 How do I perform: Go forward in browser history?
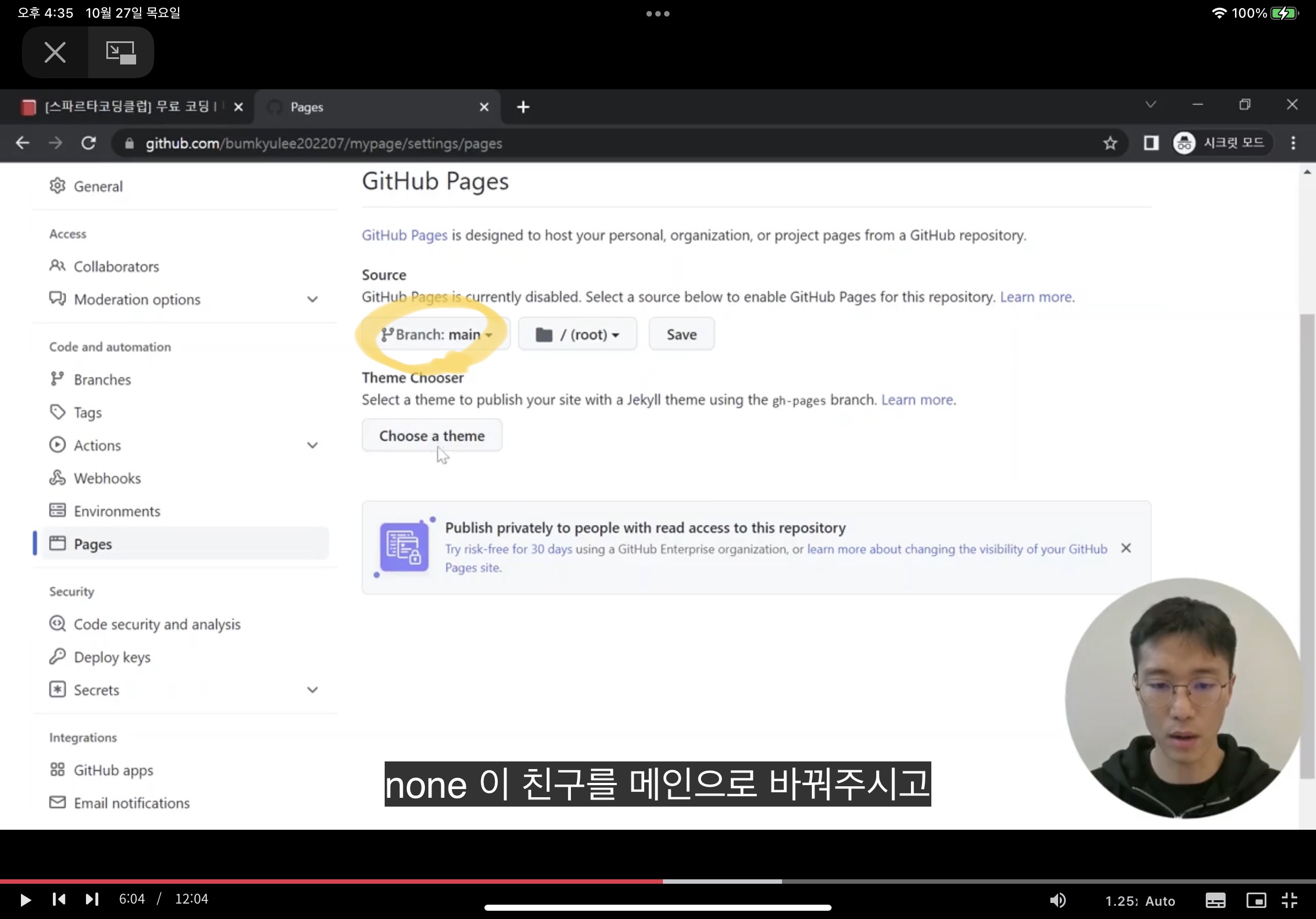point(55,143)
